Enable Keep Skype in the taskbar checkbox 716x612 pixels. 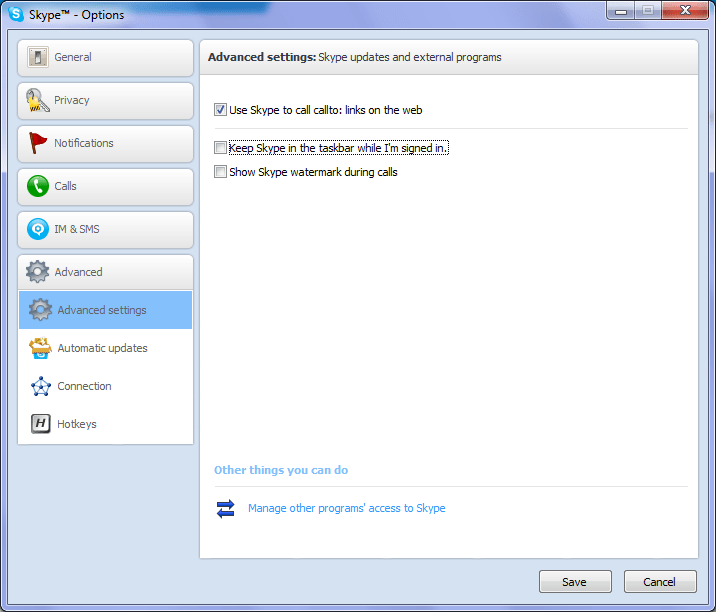(220, 148)
